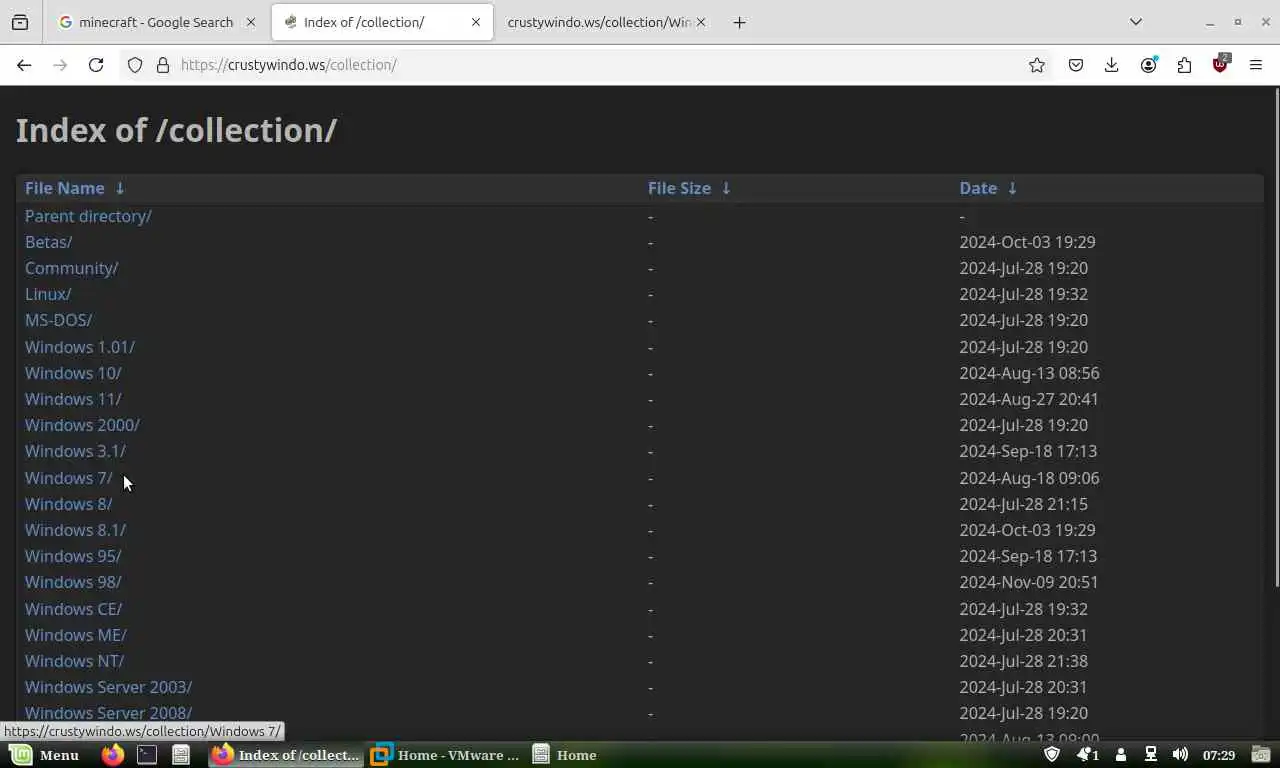Open the Windows 98/ folder
Screen dimensions: 1280x768
(x=73, y=582)
